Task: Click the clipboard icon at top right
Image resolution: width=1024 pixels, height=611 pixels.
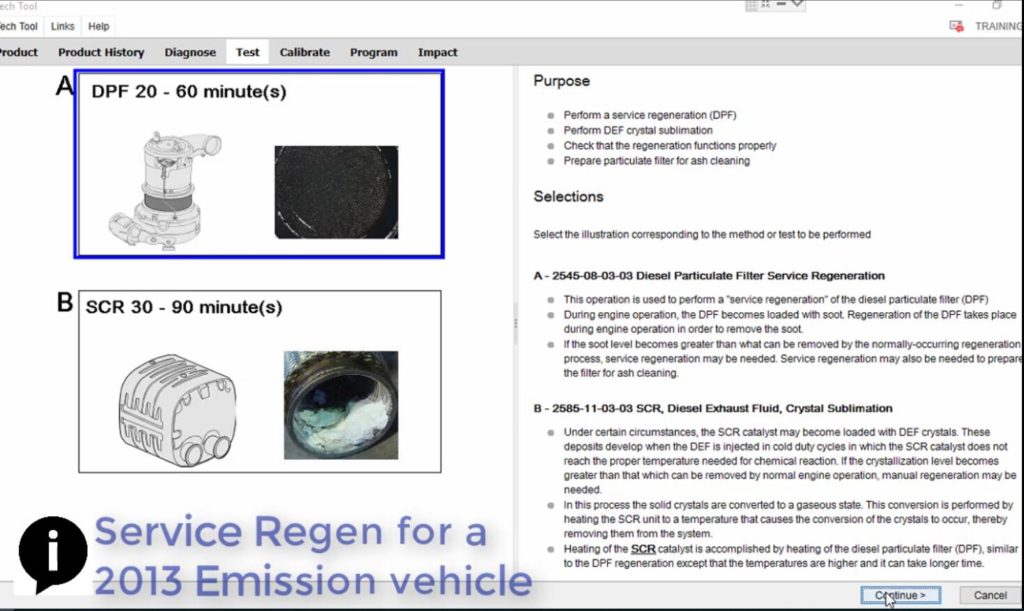Action: 996,6
